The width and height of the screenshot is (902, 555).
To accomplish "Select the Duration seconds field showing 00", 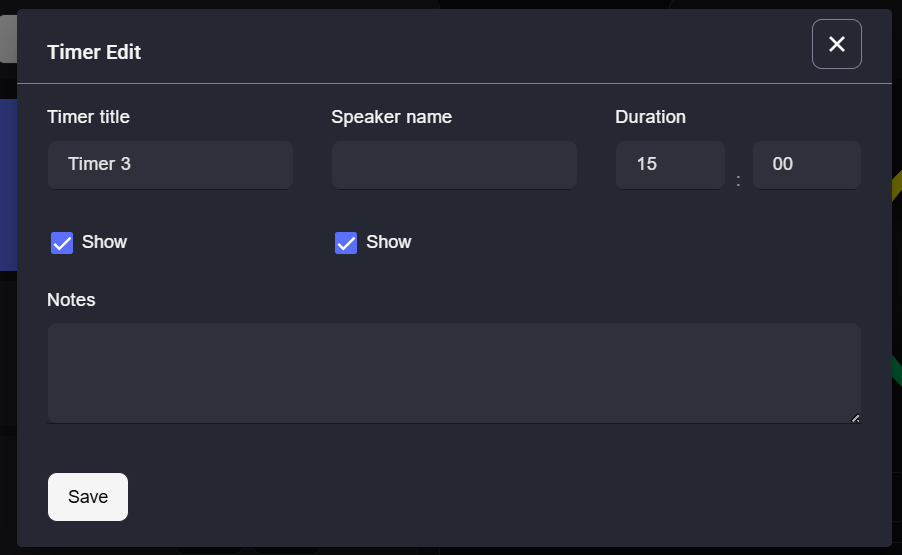I will point(806,164).
